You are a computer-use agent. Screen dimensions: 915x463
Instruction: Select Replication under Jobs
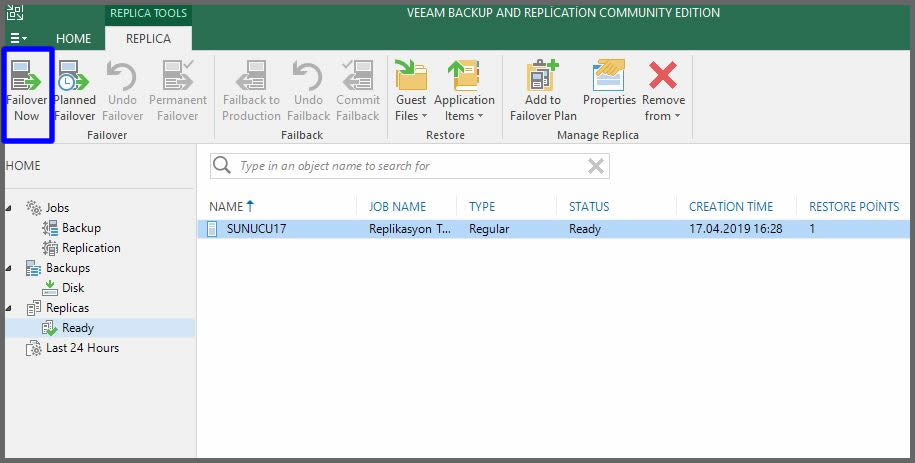(90, 248)
